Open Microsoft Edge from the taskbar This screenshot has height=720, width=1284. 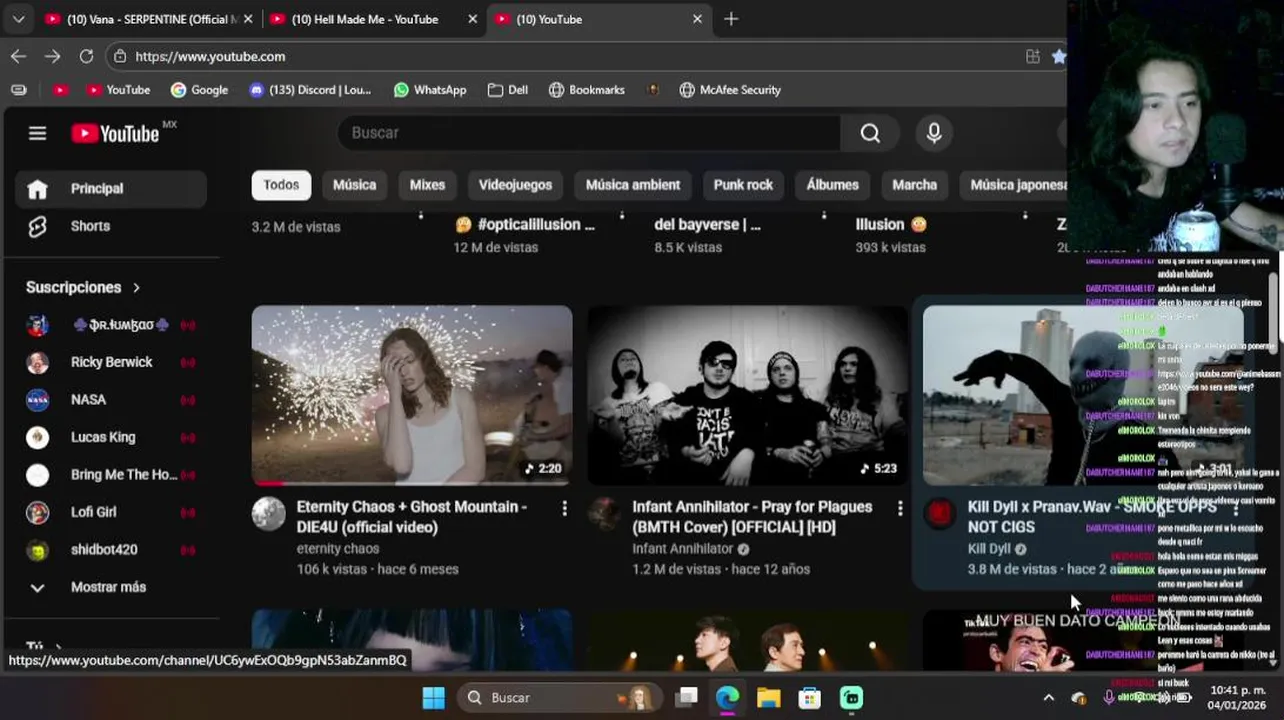pos(727,697)
